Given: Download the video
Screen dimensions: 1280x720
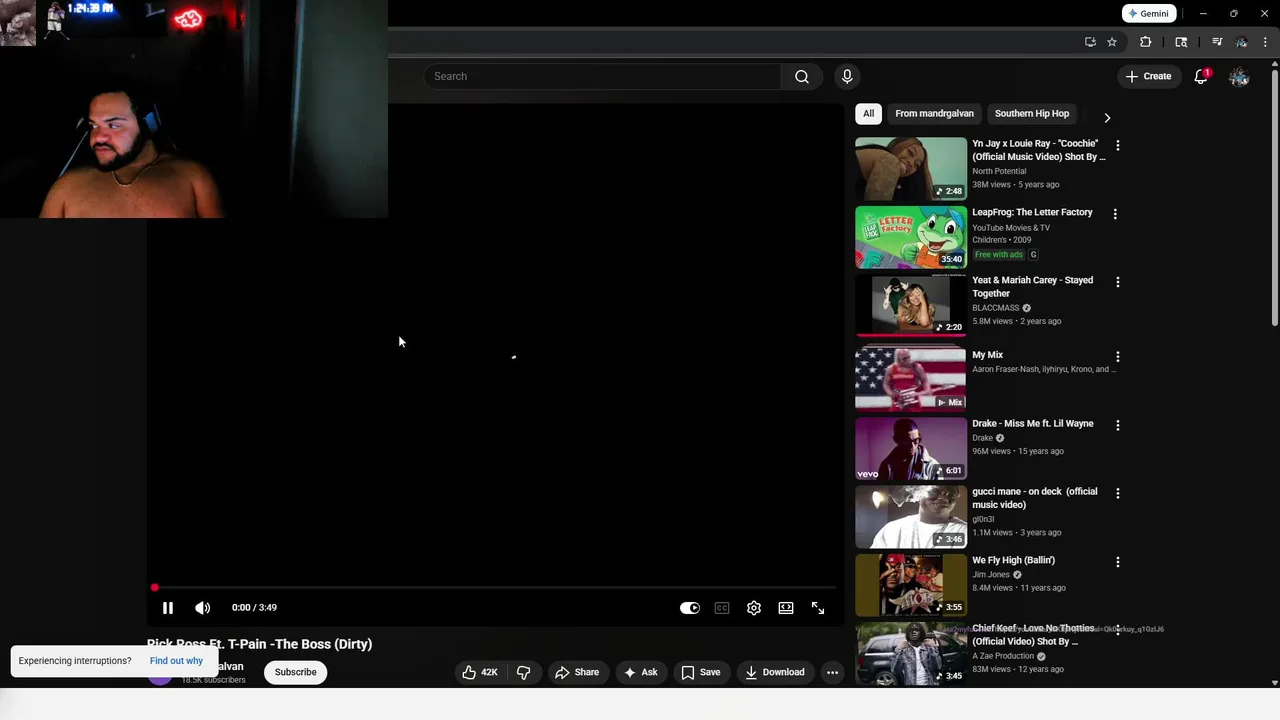Looking at the screenshot, I should [775, 673].
